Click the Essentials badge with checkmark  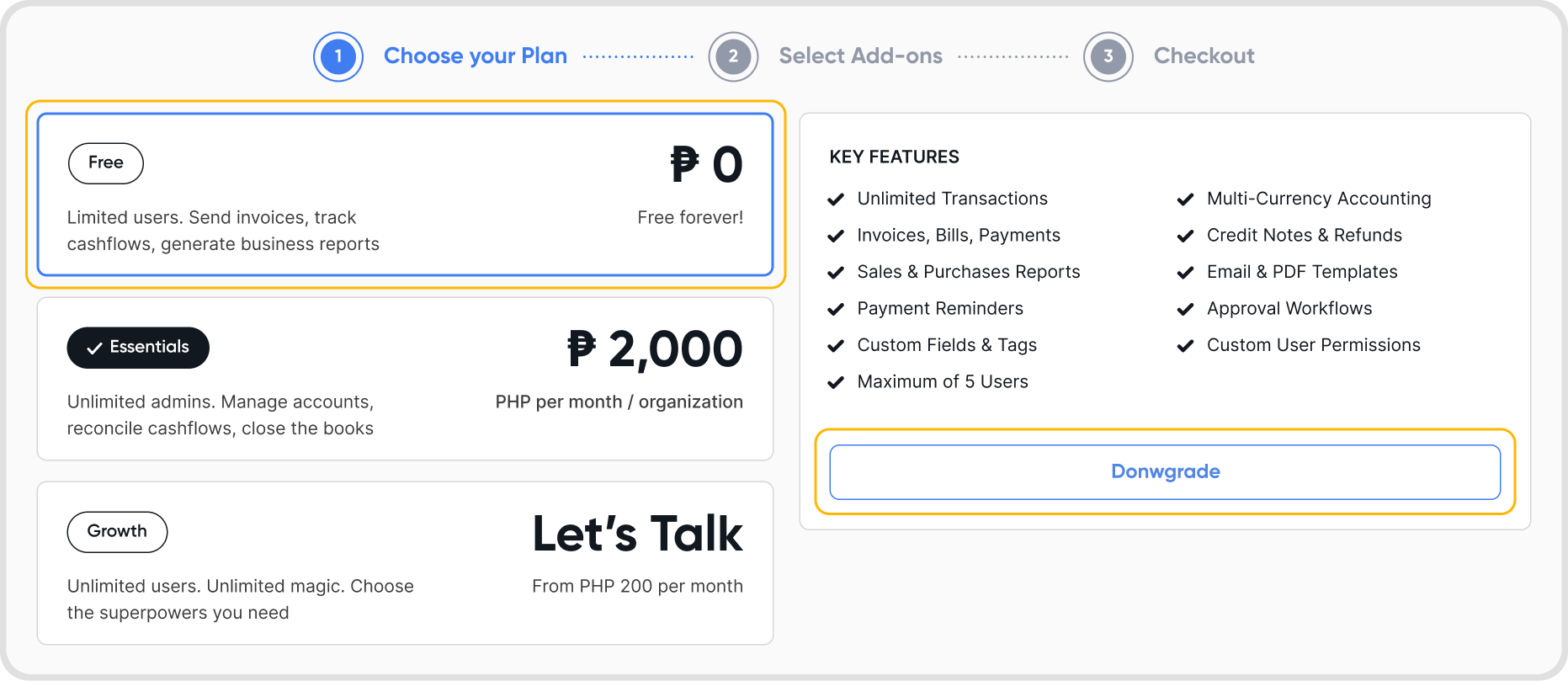tap(138, 348)
